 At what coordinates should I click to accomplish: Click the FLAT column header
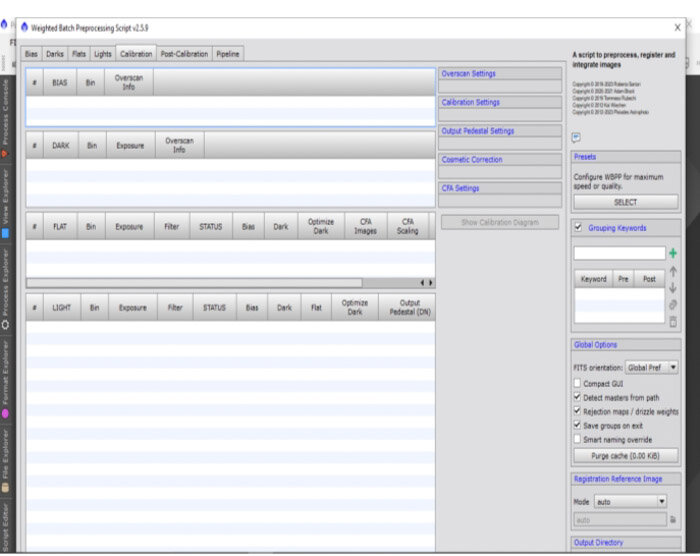click(60, 226)
